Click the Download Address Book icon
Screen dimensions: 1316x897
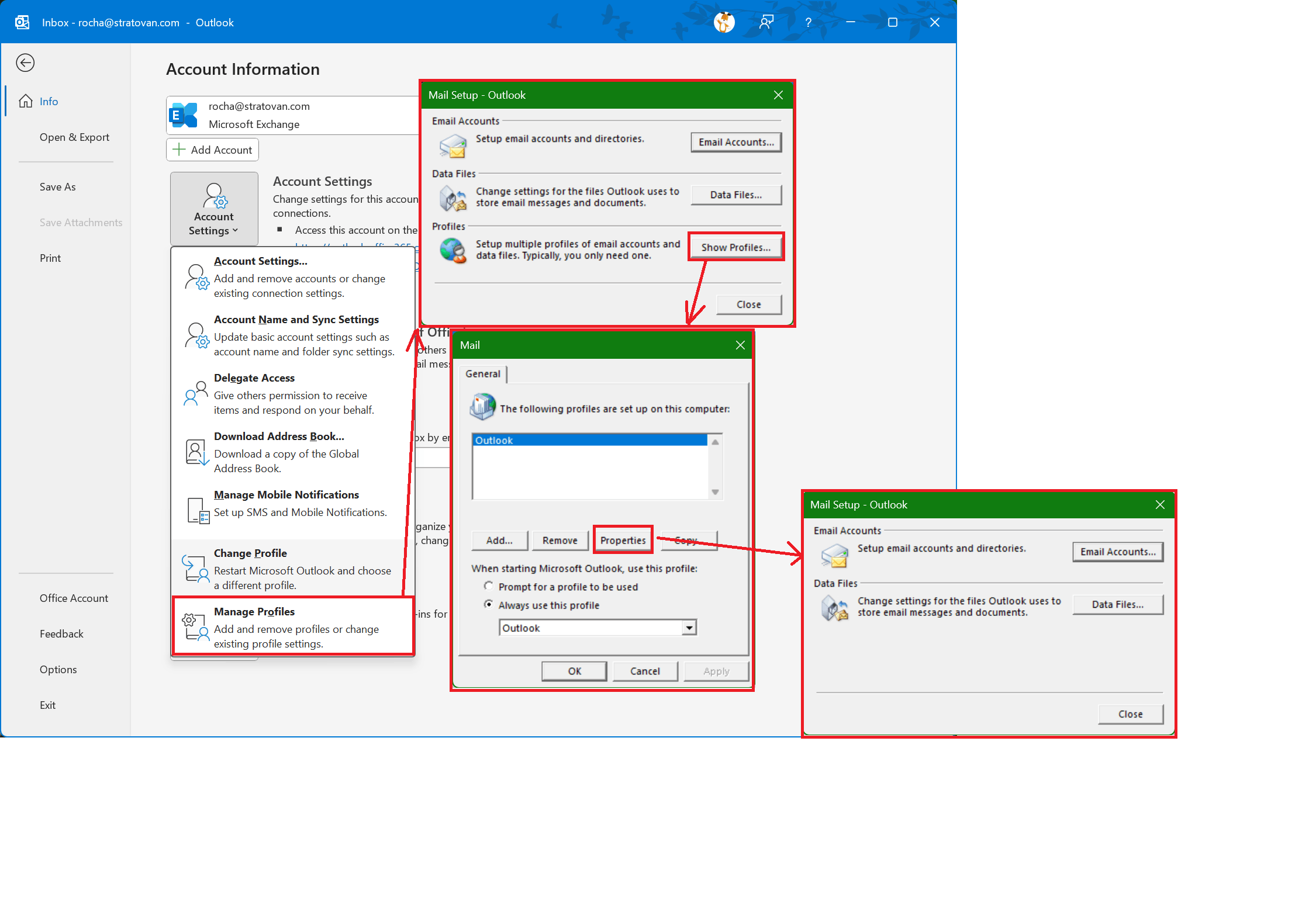coord(196,452)
